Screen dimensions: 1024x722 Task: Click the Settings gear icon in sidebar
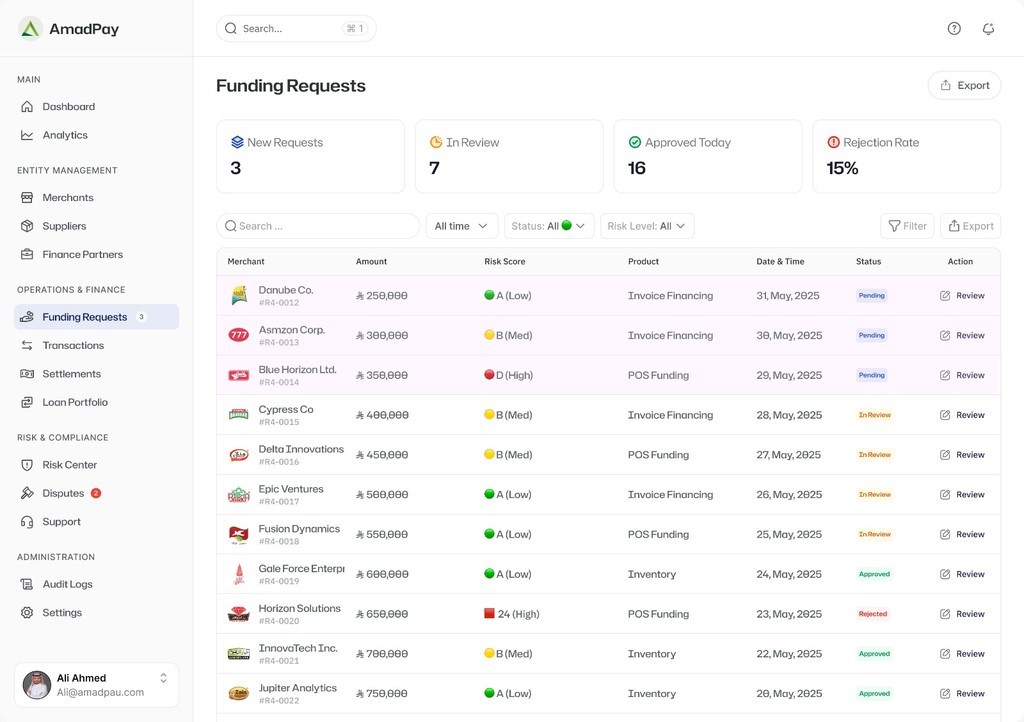tap(27, 613)
